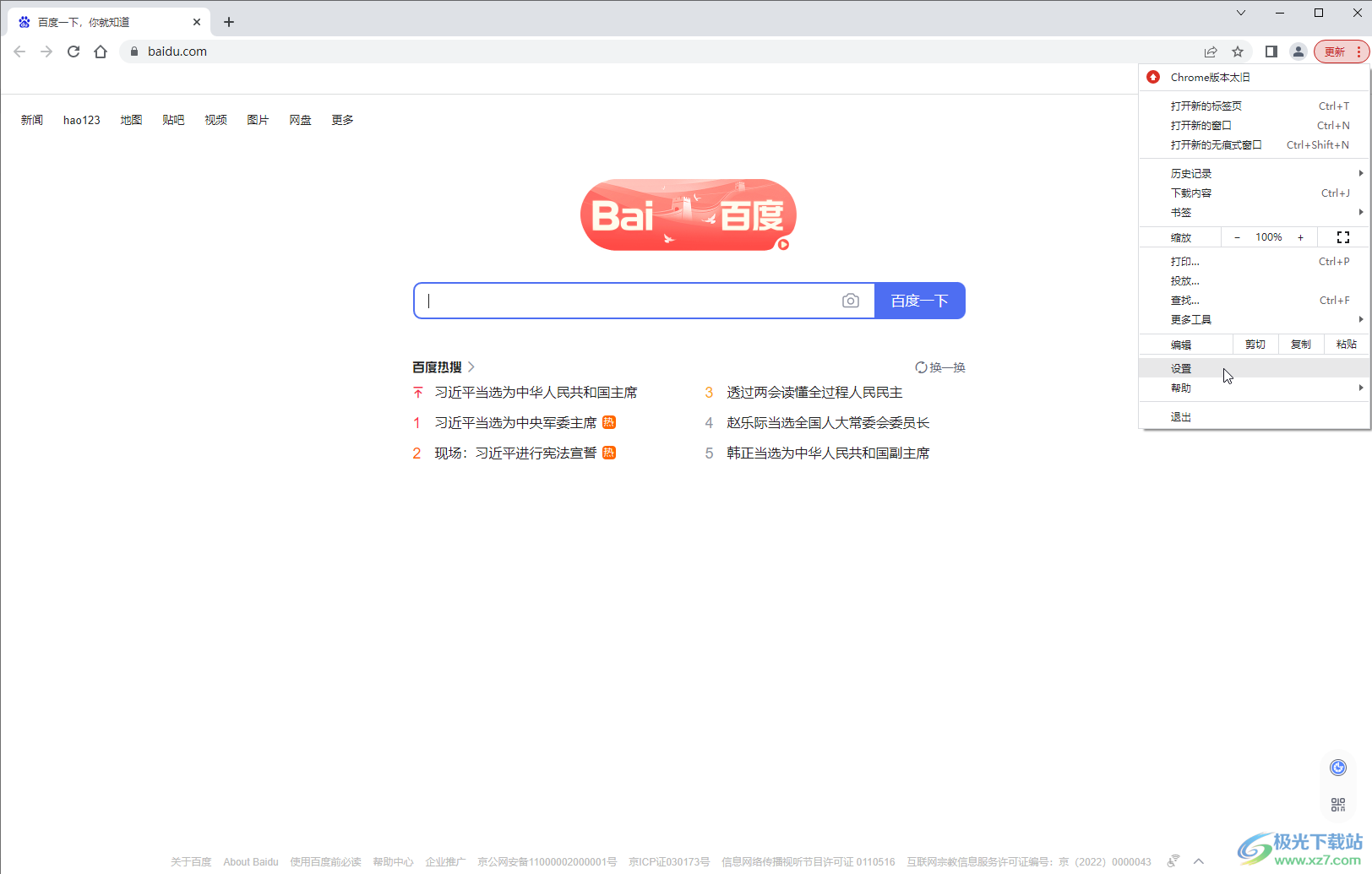Expand the 更多工具 submenu
This screenshot has height=874, width=1372.
pos(1255,319)
